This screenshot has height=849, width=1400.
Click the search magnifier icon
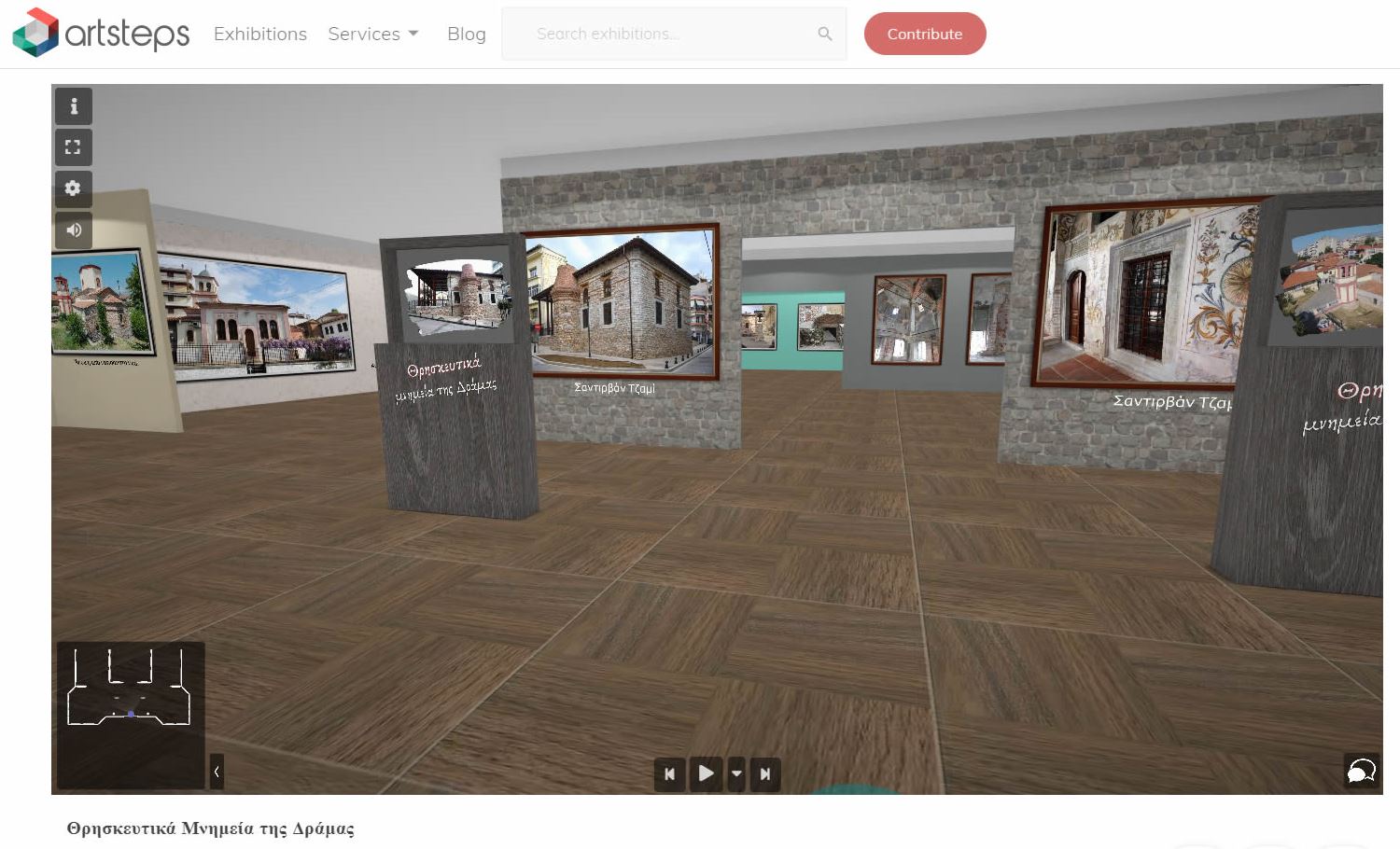(x=824, y=34)
